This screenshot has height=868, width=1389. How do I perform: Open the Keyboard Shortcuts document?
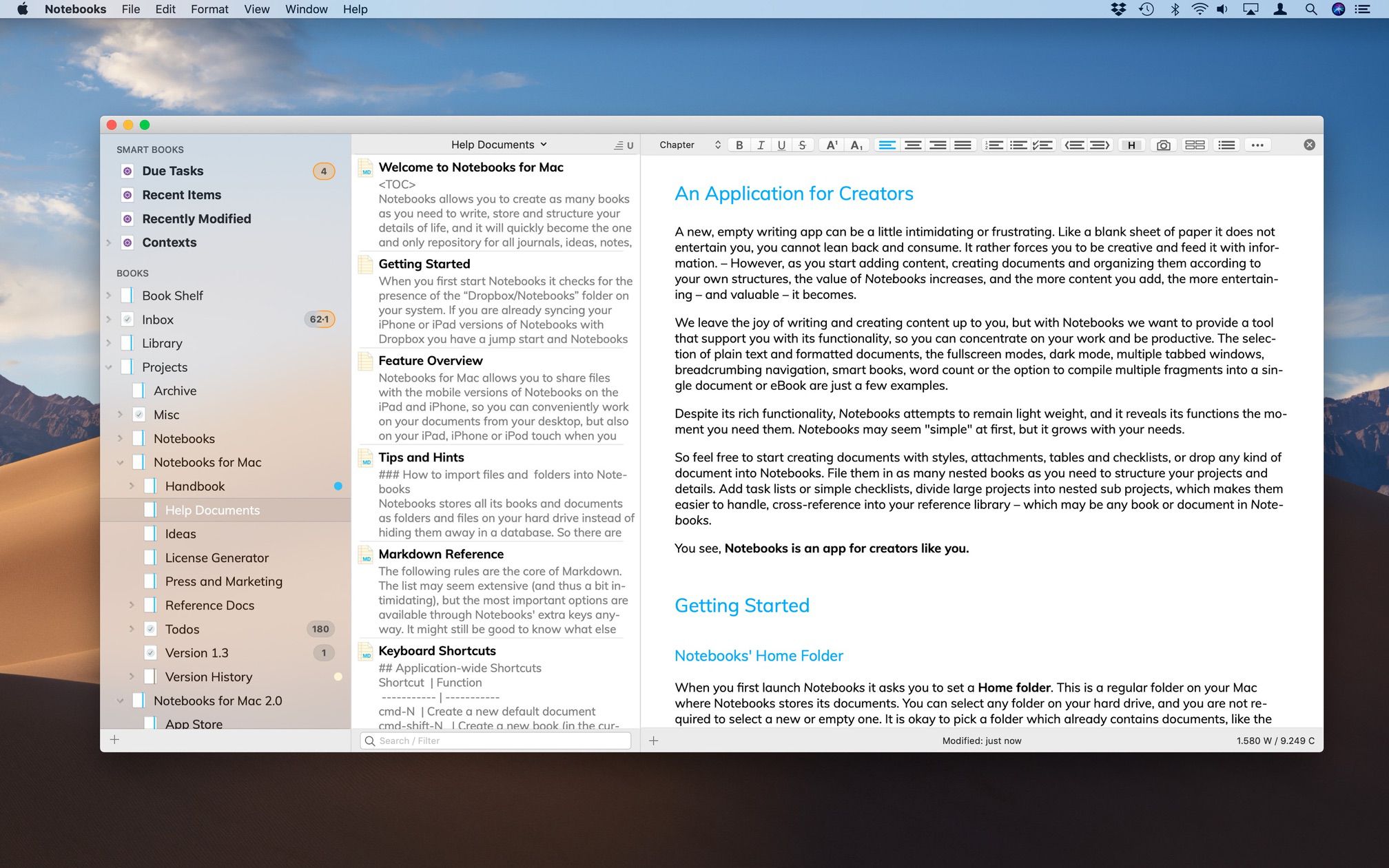496,685
